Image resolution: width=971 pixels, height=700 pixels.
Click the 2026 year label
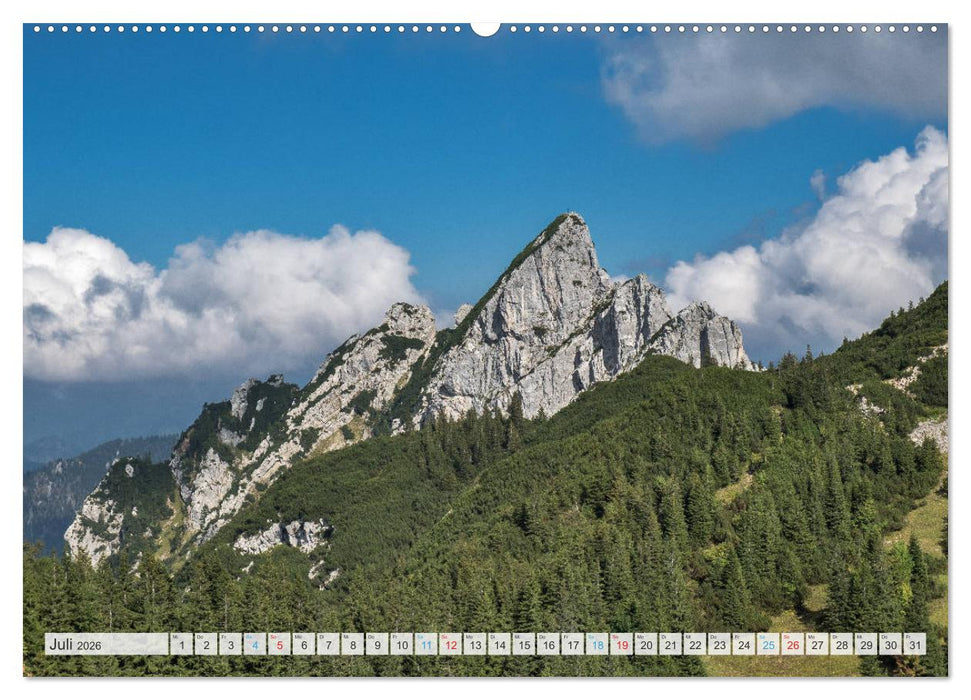click(x=88, y=644)
